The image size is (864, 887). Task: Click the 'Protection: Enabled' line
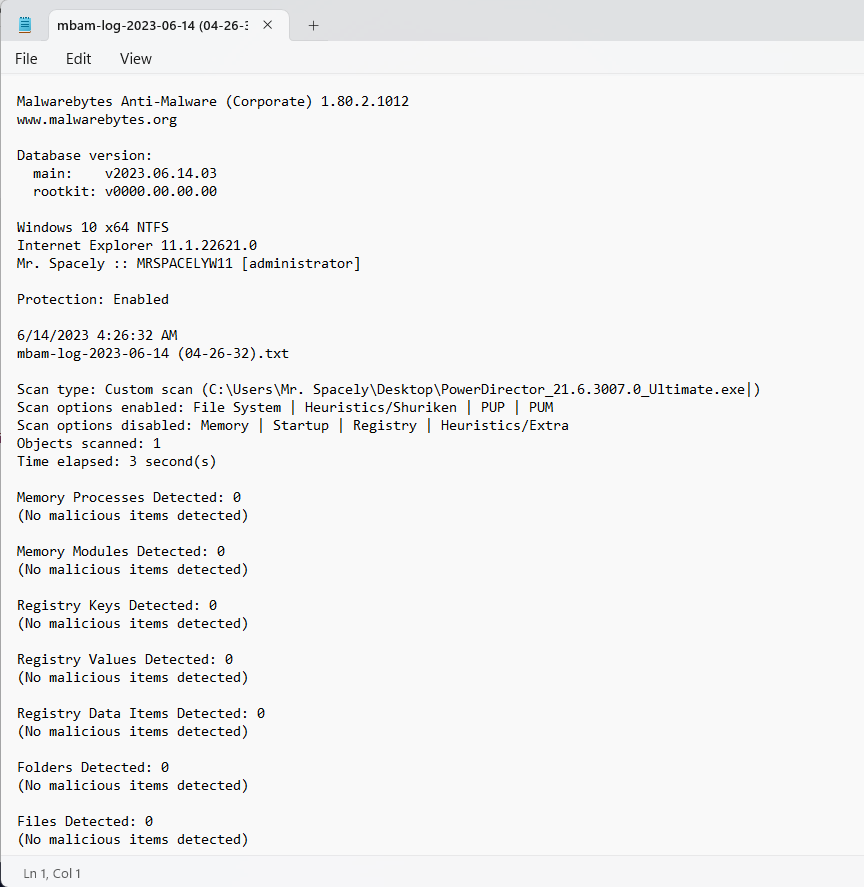pos(93,299)
